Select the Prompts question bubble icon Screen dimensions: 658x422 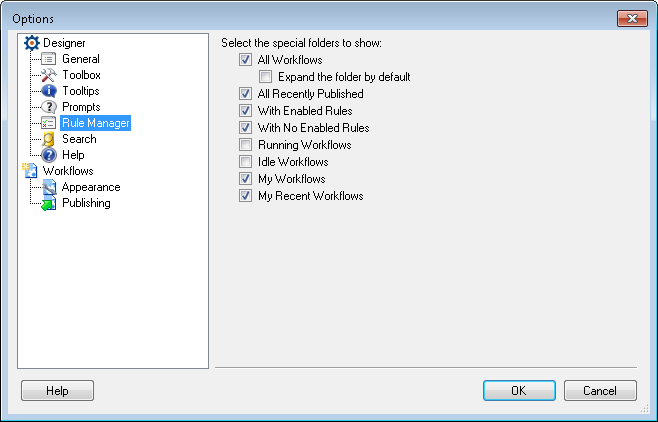click(x=49, y=107)
